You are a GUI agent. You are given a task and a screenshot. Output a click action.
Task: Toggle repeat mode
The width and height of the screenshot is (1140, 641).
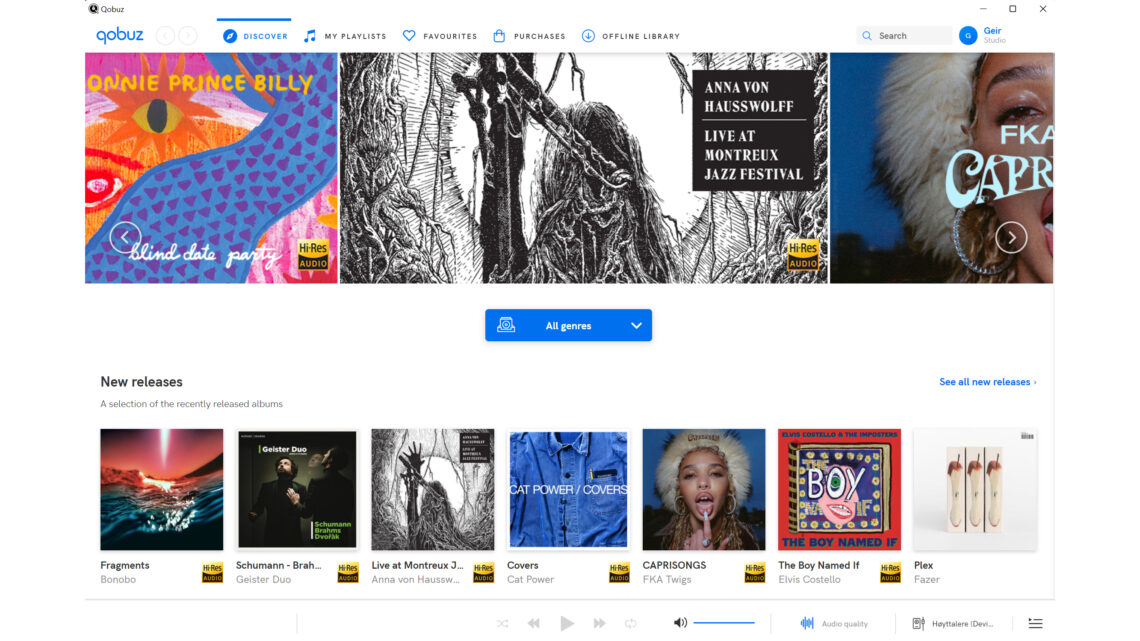point(631,624)
